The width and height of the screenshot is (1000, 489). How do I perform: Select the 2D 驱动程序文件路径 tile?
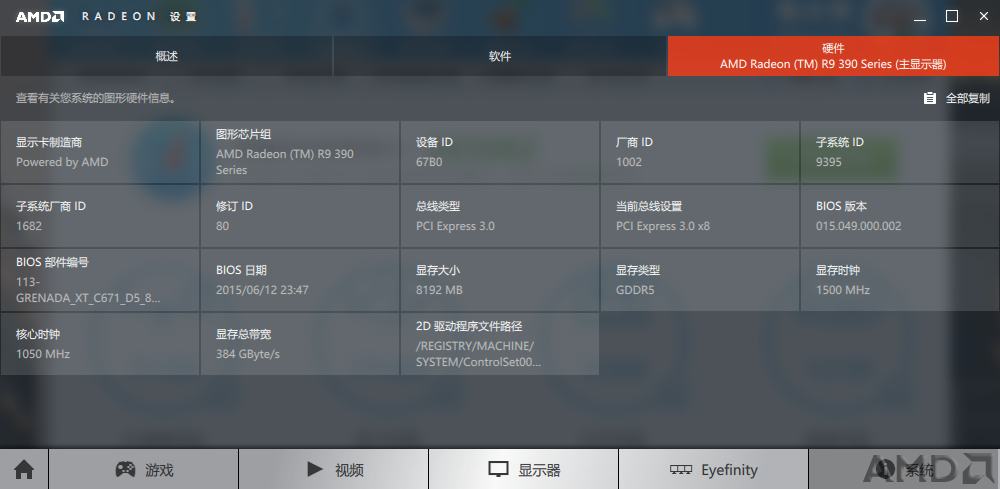coord(500,343)
